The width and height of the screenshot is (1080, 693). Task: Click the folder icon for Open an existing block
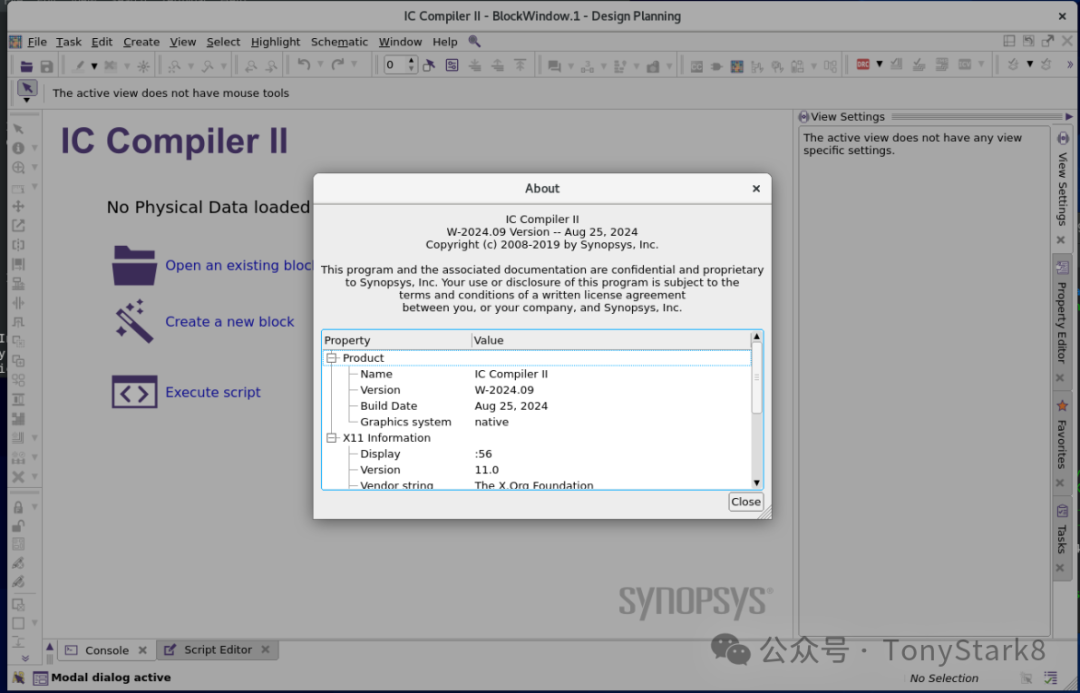134,265
